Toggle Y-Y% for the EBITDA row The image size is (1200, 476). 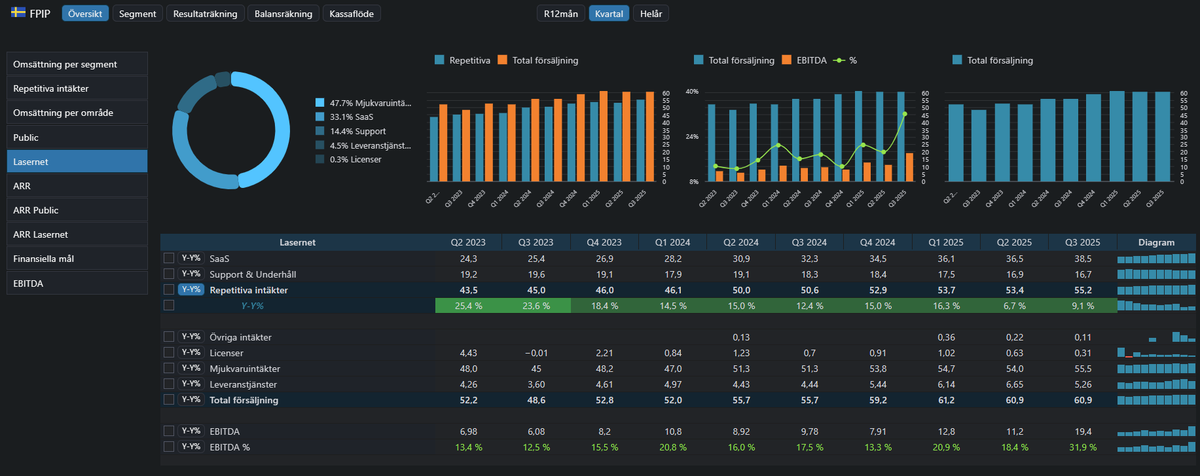click(x=191, y=431)
